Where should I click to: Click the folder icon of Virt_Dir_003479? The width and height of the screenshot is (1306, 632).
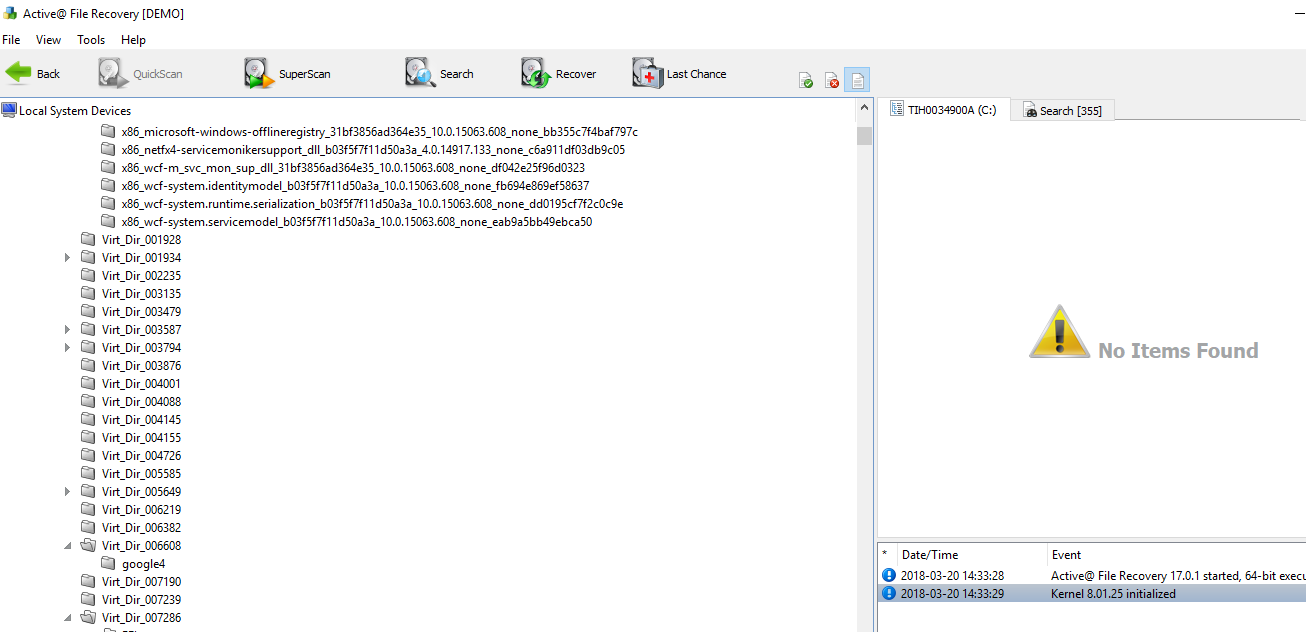pos(88,312)
